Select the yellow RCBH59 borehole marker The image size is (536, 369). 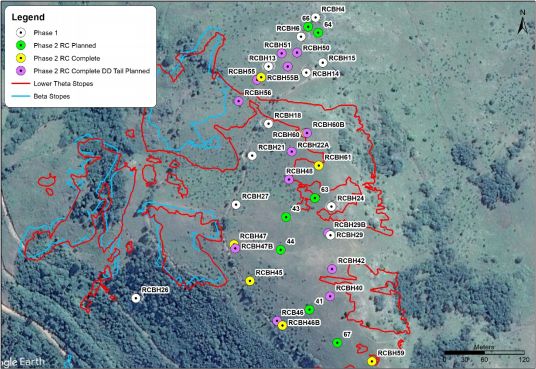(372, 361)
